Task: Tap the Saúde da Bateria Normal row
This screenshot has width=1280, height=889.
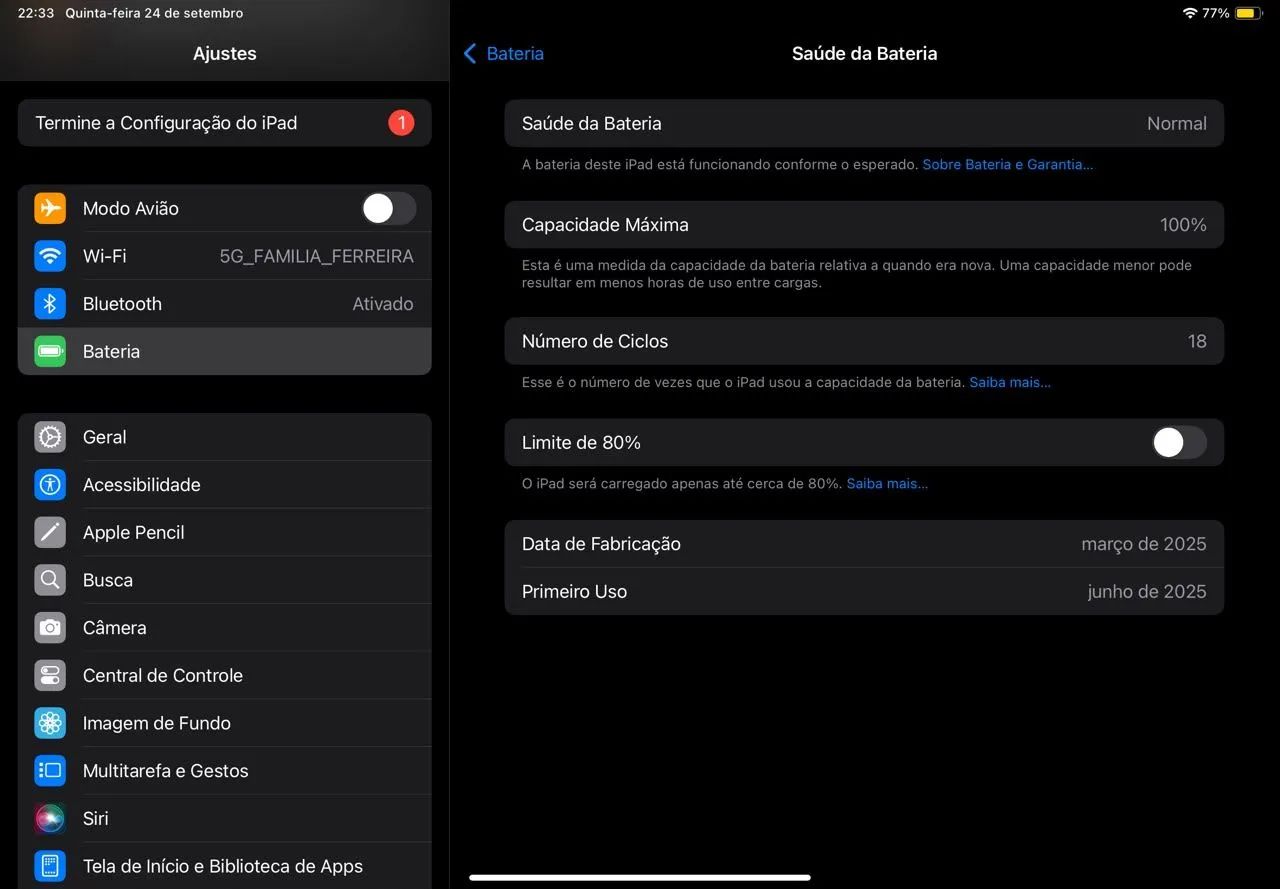Action: (864, 123)
